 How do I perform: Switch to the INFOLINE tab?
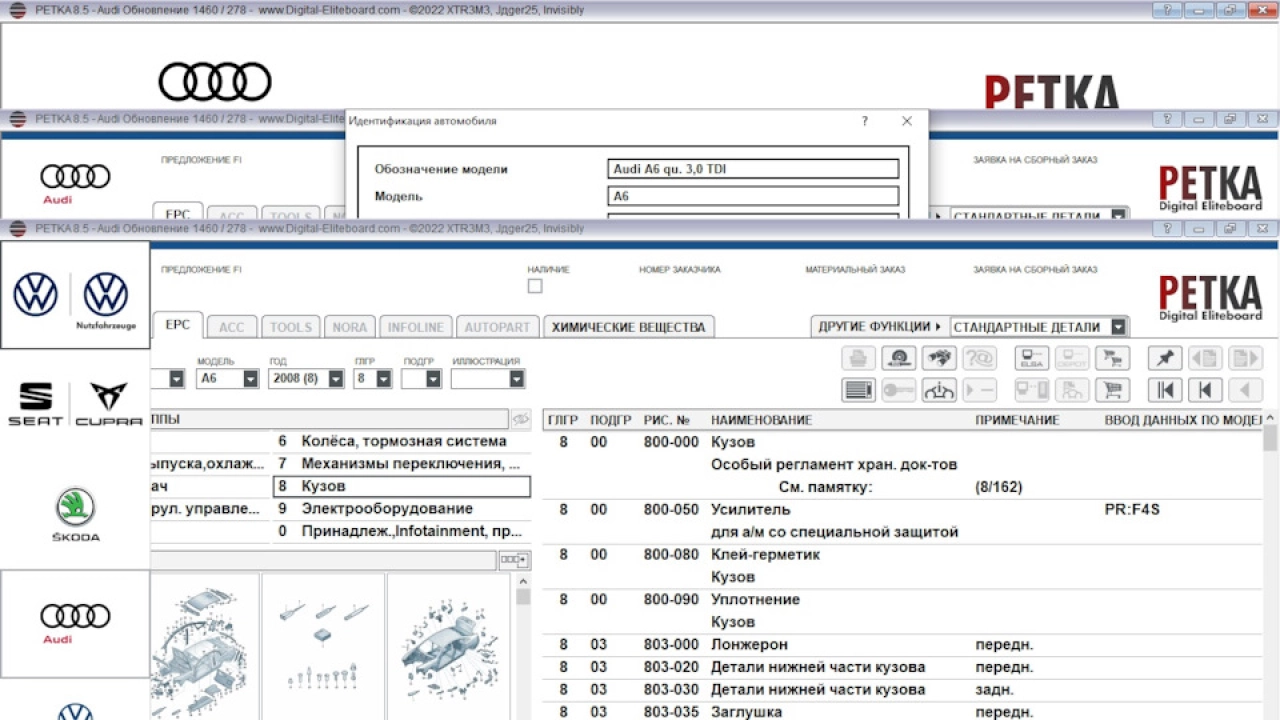click(x=416, y=327)
